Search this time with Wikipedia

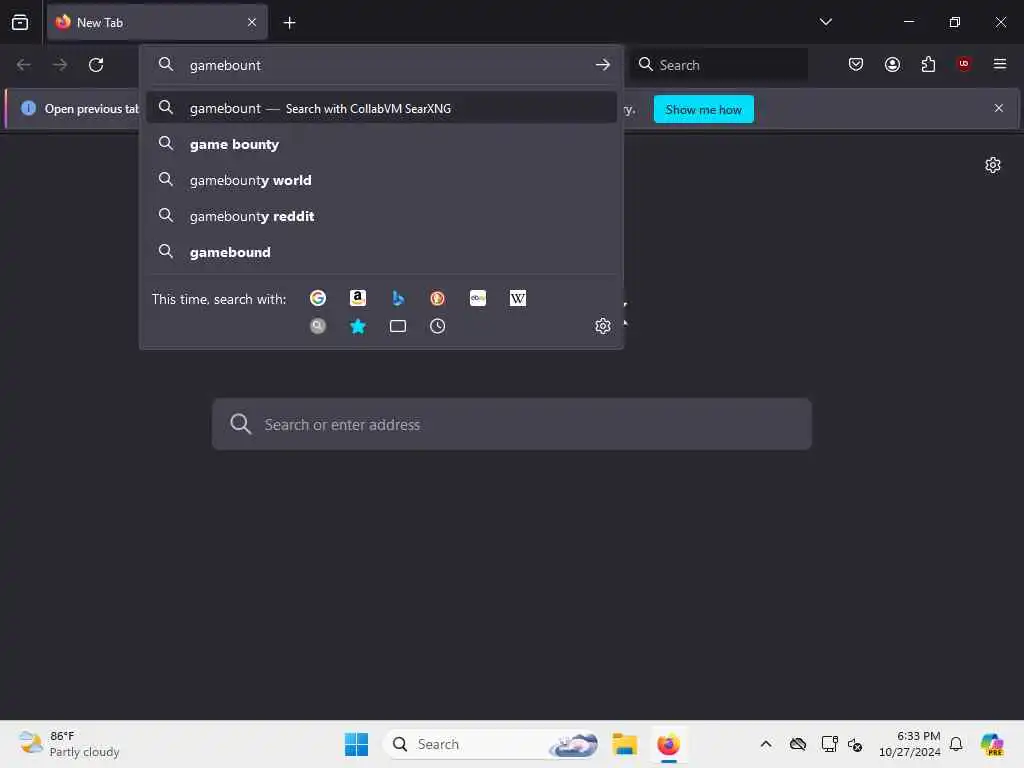click(517, 298)
